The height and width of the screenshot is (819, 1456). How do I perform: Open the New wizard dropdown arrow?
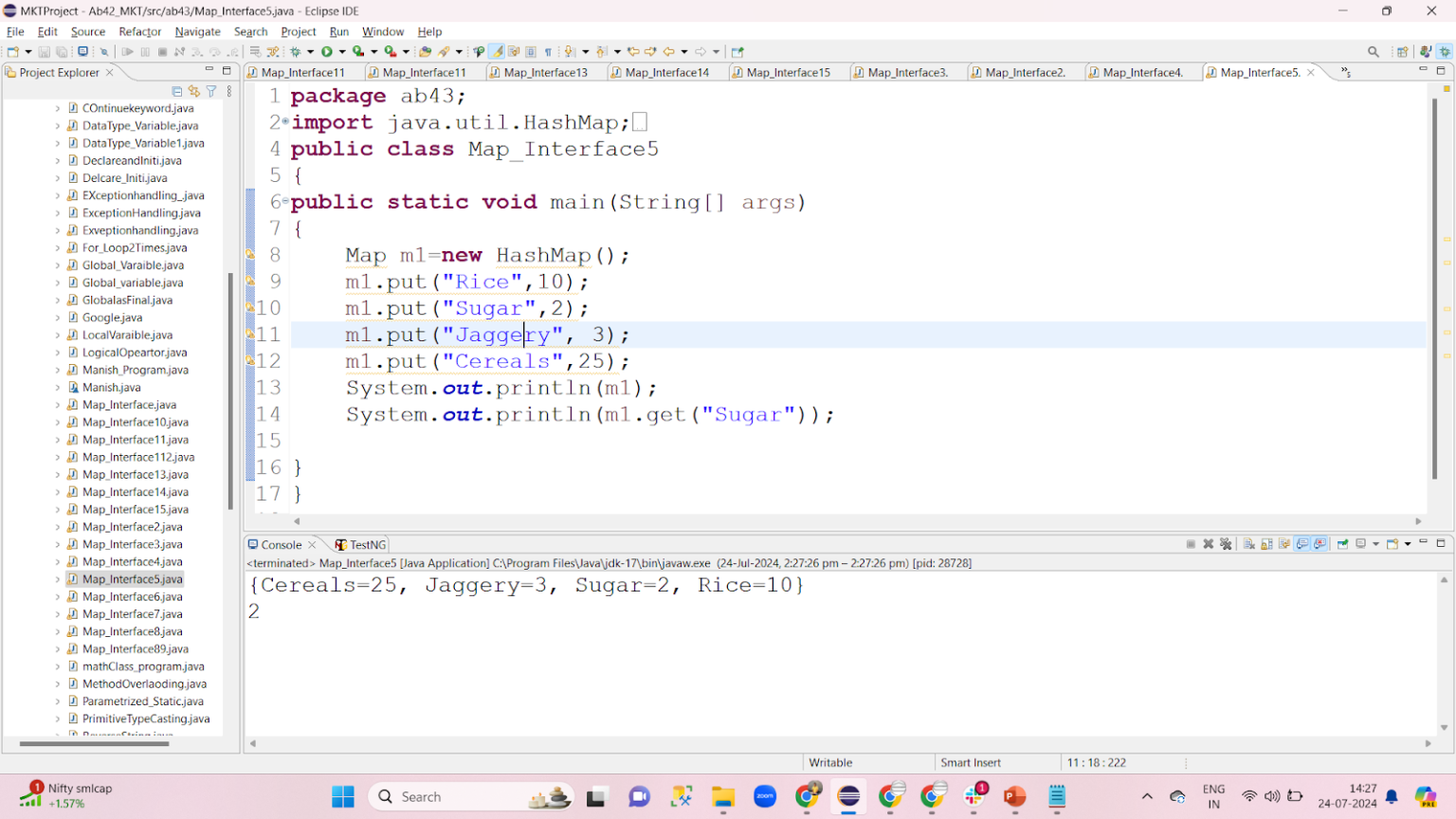[x=28, y=51]
